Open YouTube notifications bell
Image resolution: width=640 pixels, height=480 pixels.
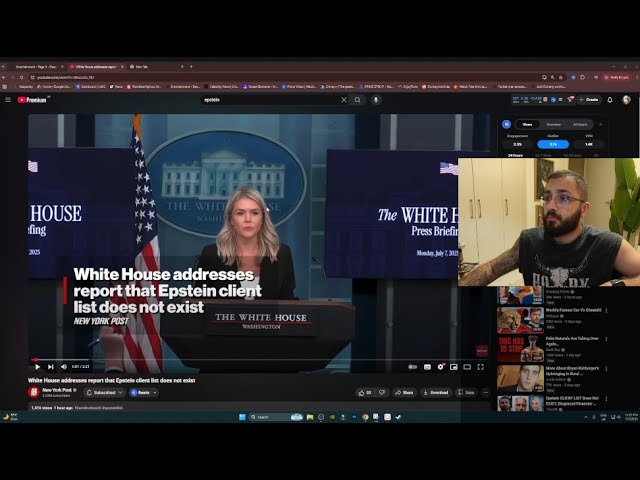point(610,100)
